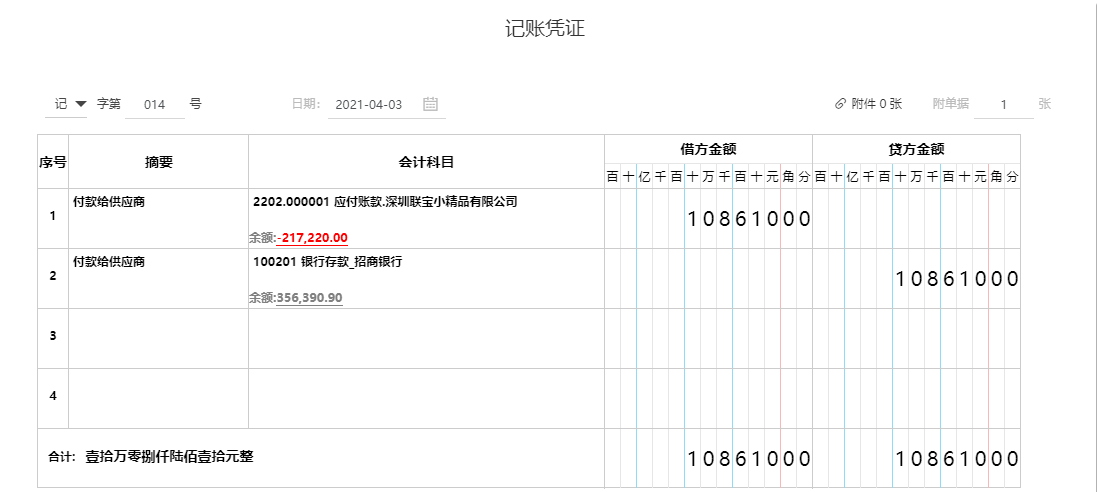This screenshot has height=492, width=1097.
Task: Select account 2202.000001 应付账款 in row 1
Action: tap(385, 202)
